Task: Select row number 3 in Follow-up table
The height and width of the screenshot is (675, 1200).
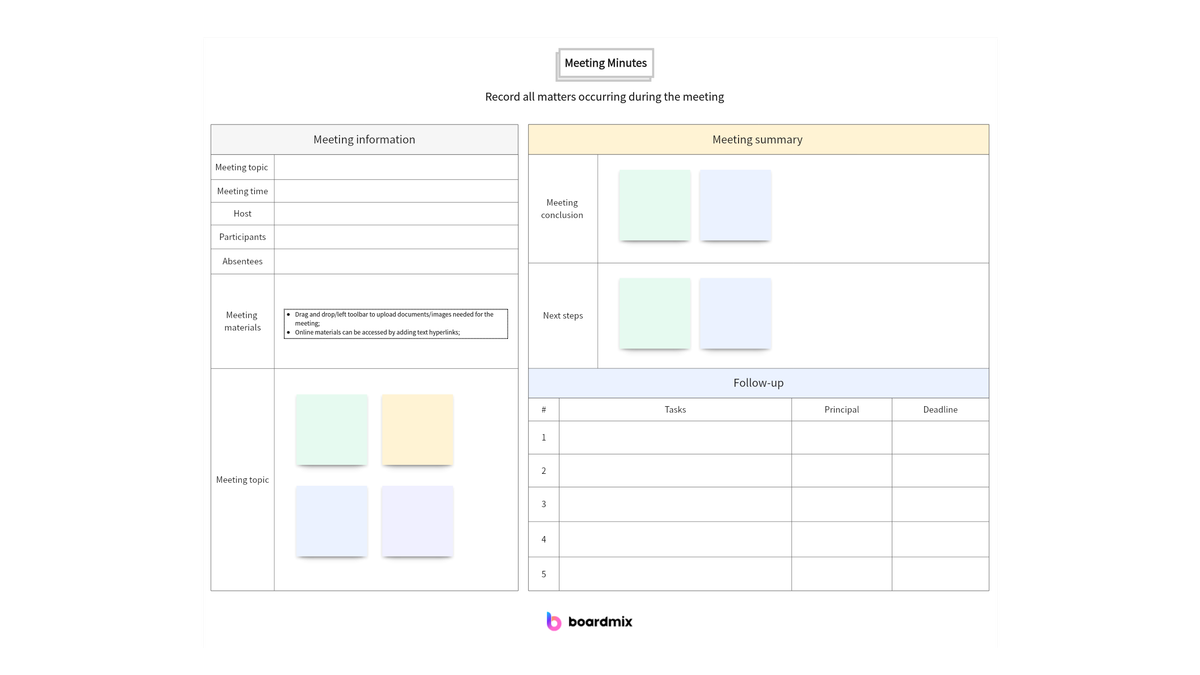Action: 544,505
